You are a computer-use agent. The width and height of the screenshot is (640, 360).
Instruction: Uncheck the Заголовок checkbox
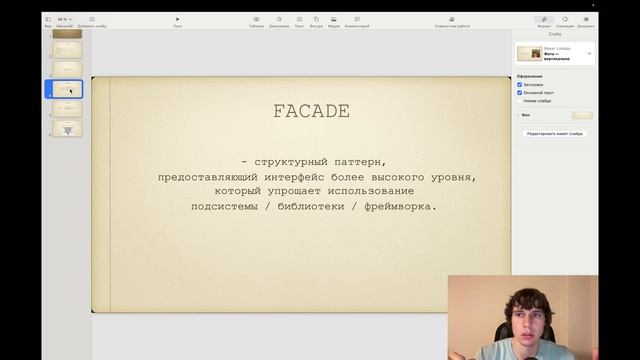(x=520, y=84)
